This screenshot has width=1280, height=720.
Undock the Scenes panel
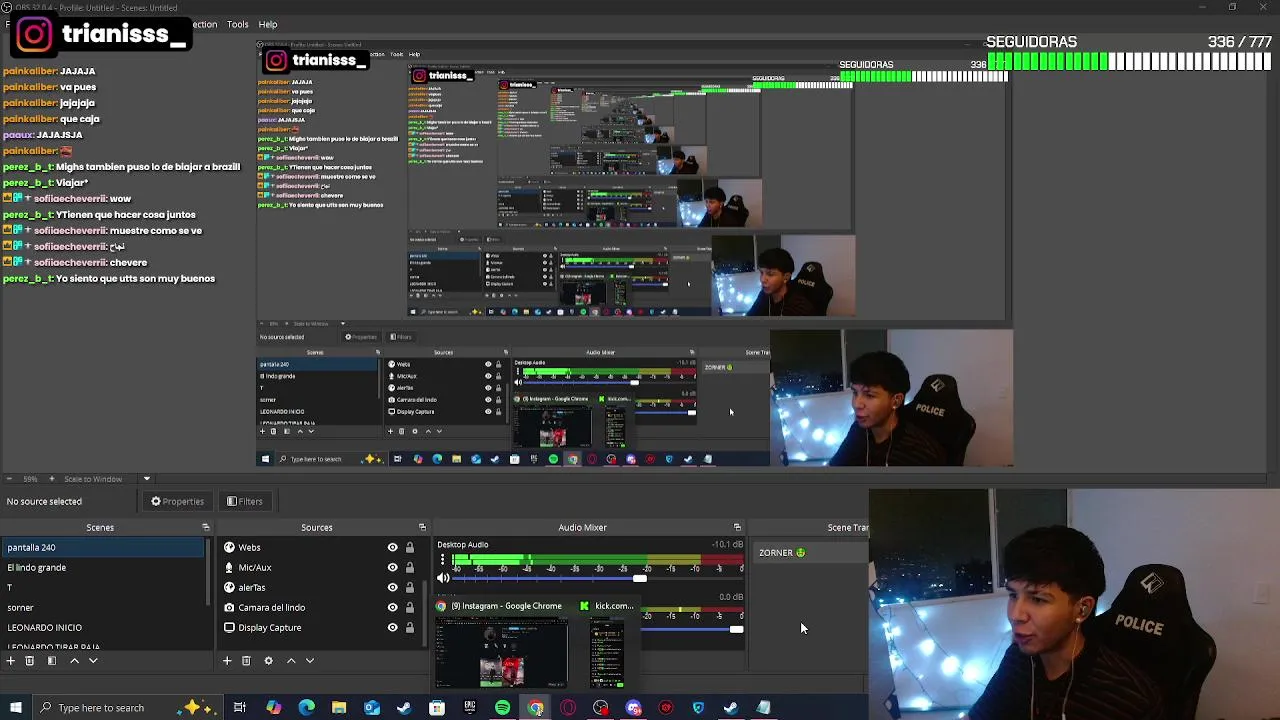click(x=206, y=527)
